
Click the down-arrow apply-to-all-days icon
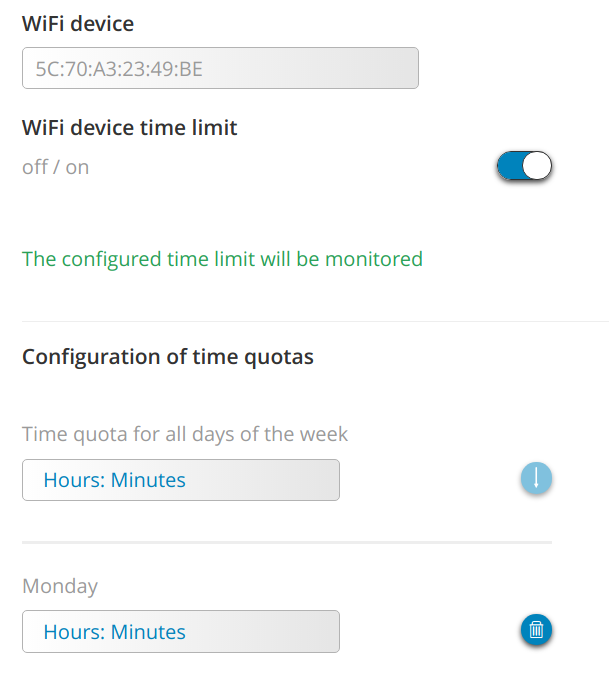tap(536, 478)
